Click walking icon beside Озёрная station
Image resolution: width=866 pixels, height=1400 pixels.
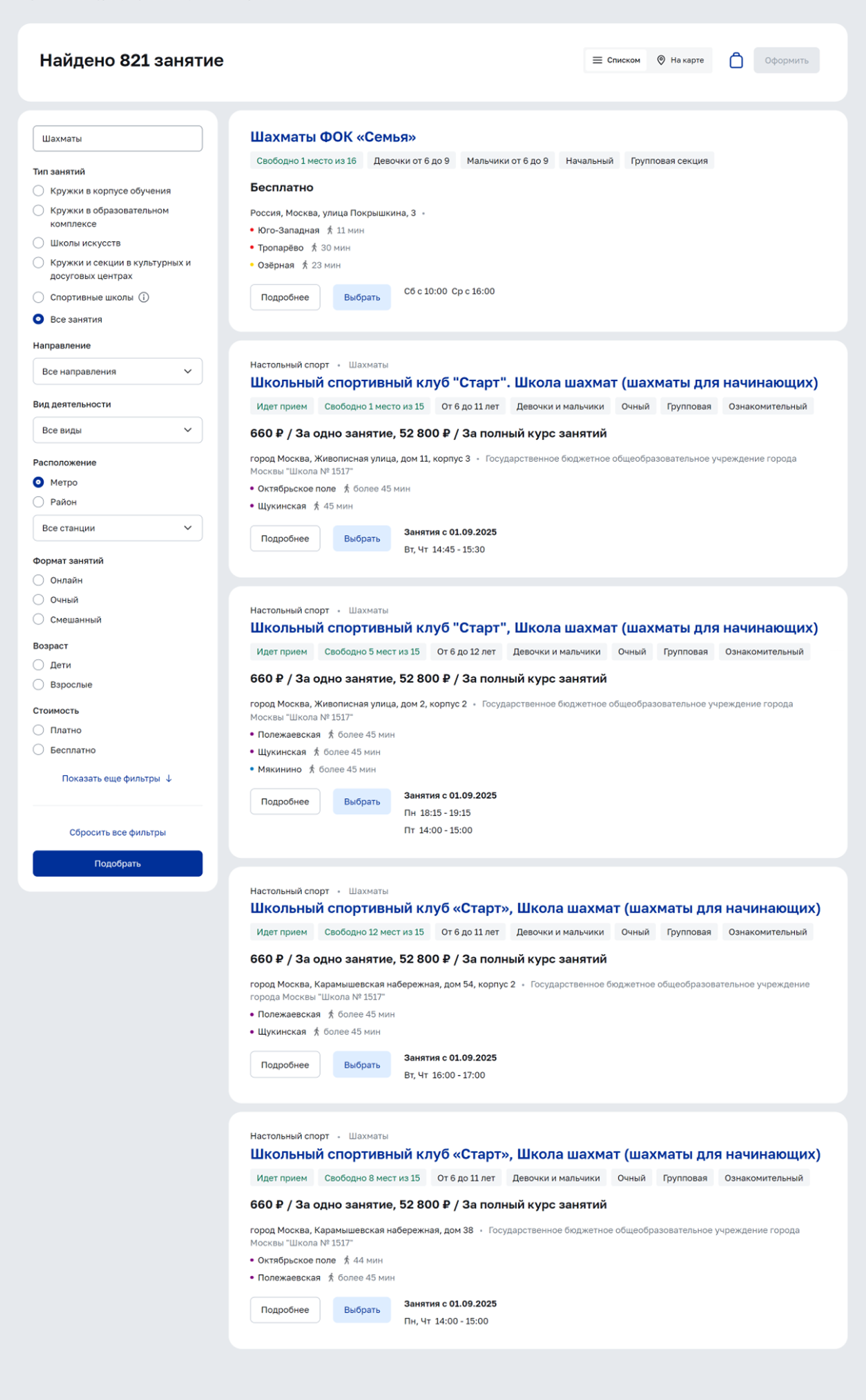tap(305, 265)
